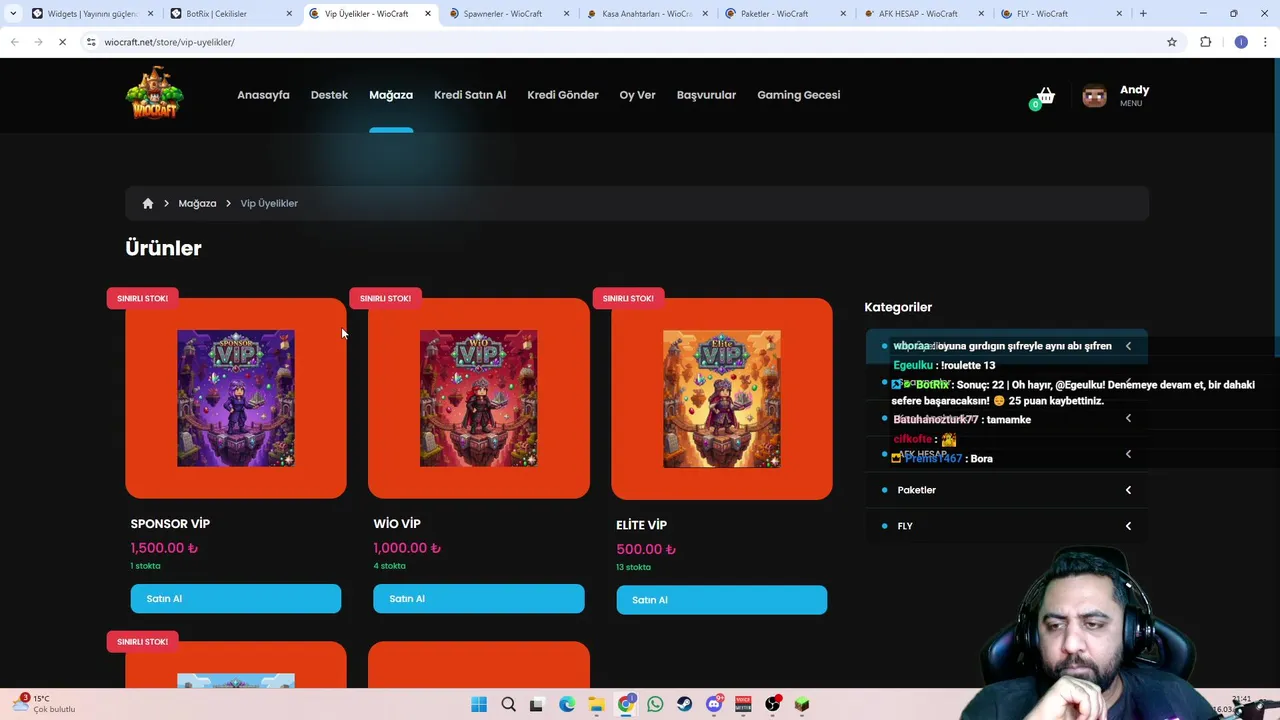
Task: Open the shopping cart icon
Action: [1045, 96]
